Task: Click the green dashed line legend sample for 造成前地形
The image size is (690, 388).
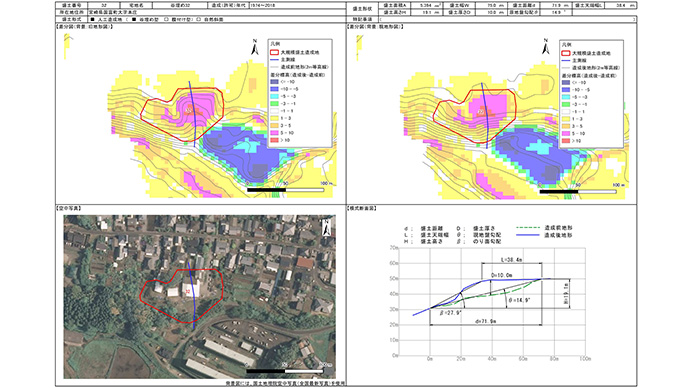Action: click(528, 228)
